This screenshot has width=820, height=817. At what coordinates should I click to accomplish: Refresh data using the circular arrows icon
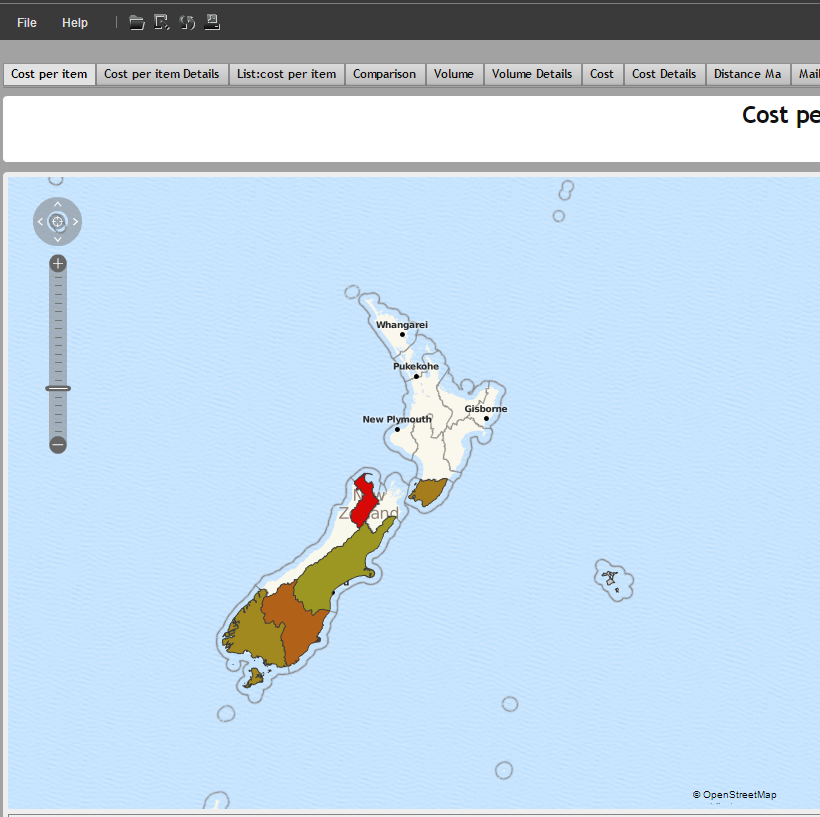[x=187, y=22]
